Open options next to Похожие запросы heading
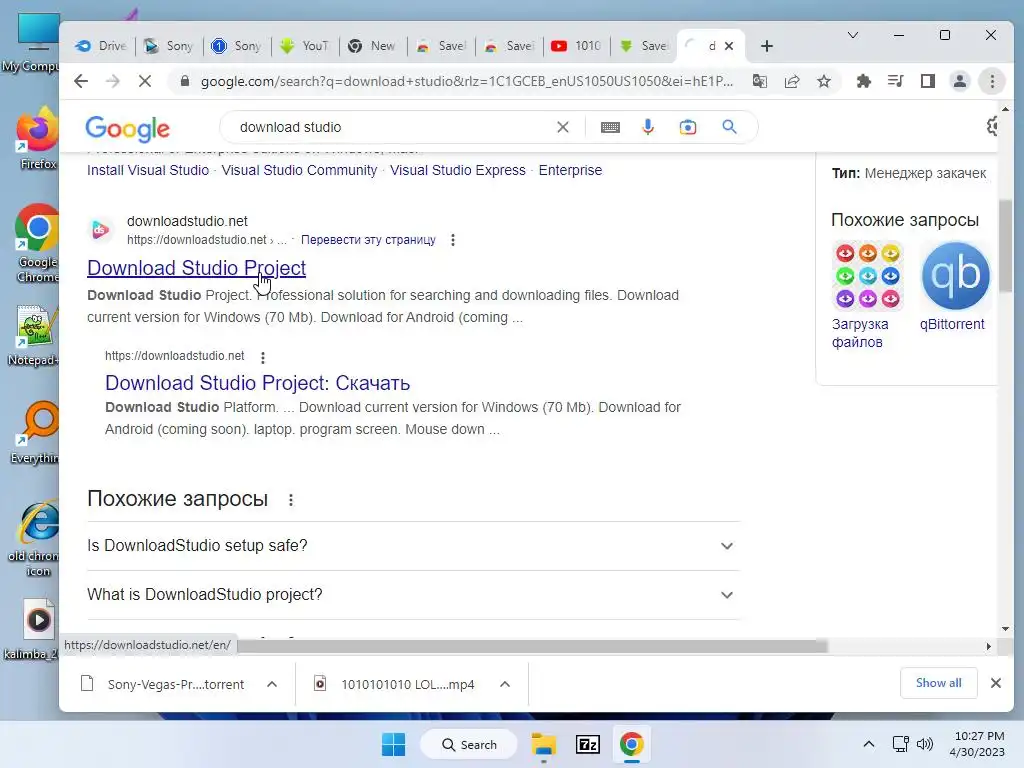The image size is (1024, 768). click(x=291, y=500)
